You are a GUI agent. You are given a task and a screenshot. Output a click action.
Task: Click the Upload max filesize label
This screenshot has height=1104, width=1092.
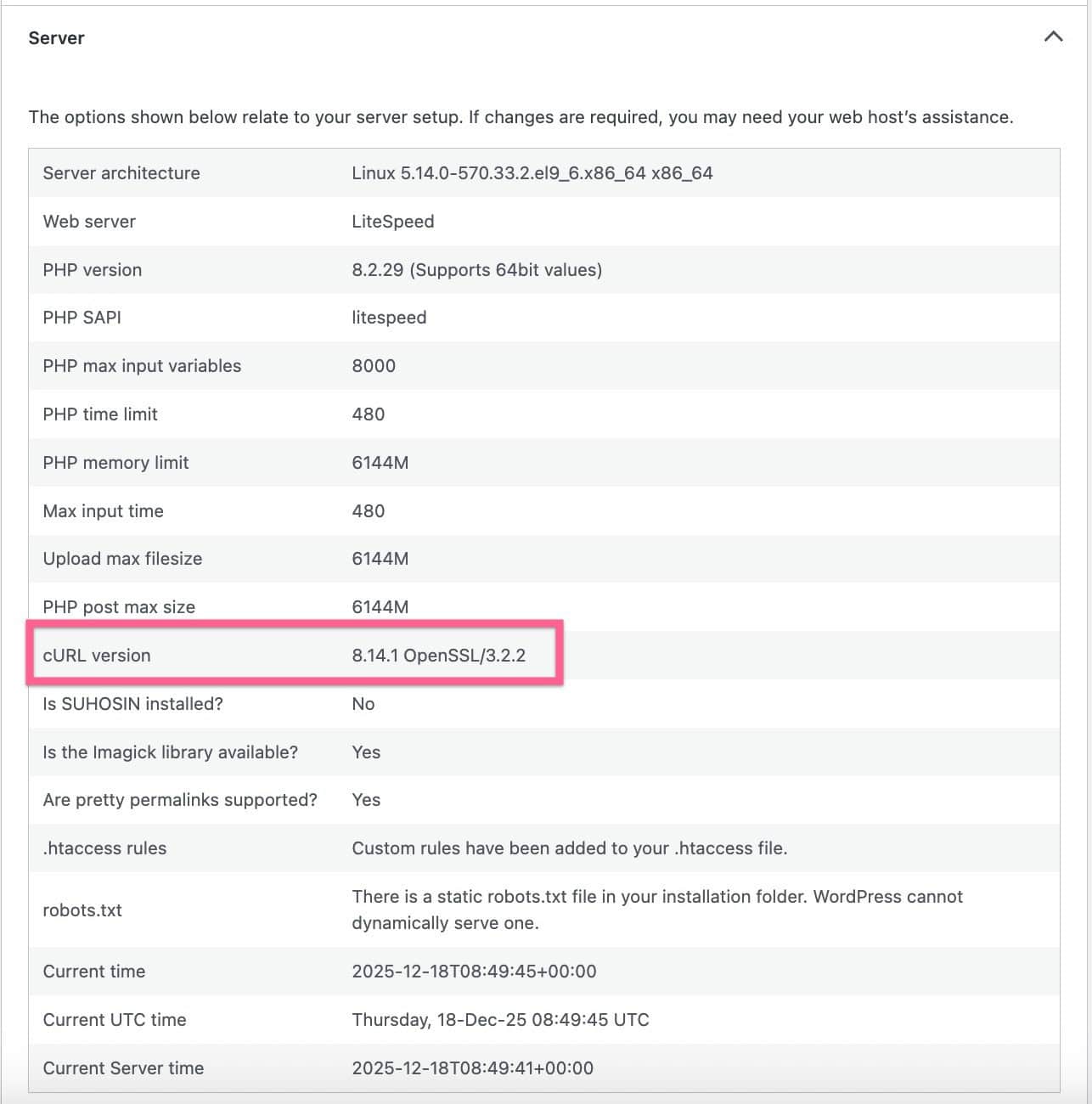point(122,559)
